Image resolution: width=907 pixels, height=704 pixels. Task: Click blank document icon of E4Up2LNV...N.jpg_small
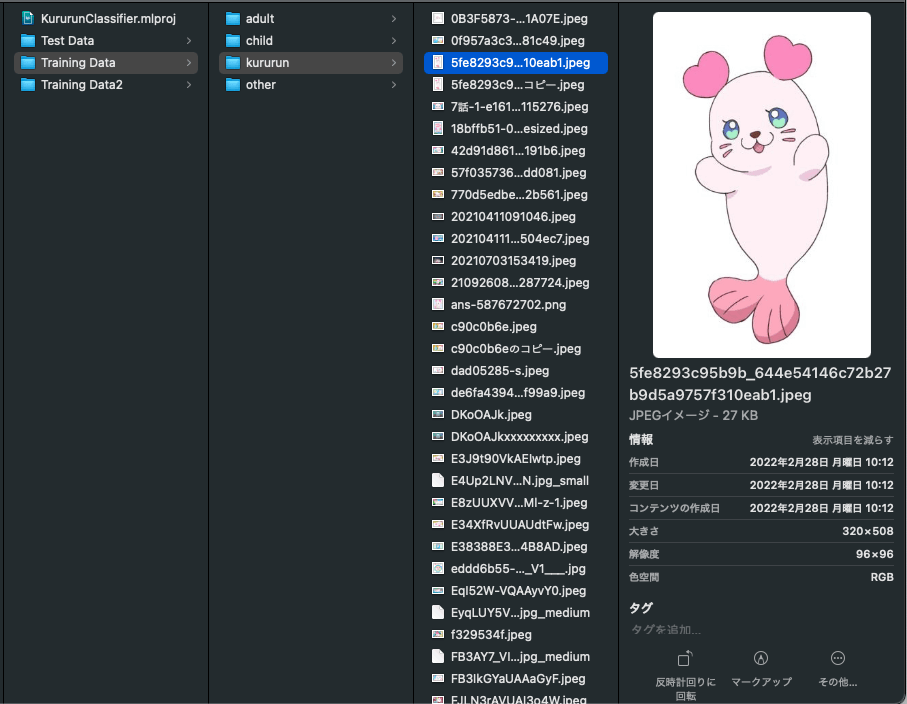tap(438, 480)
